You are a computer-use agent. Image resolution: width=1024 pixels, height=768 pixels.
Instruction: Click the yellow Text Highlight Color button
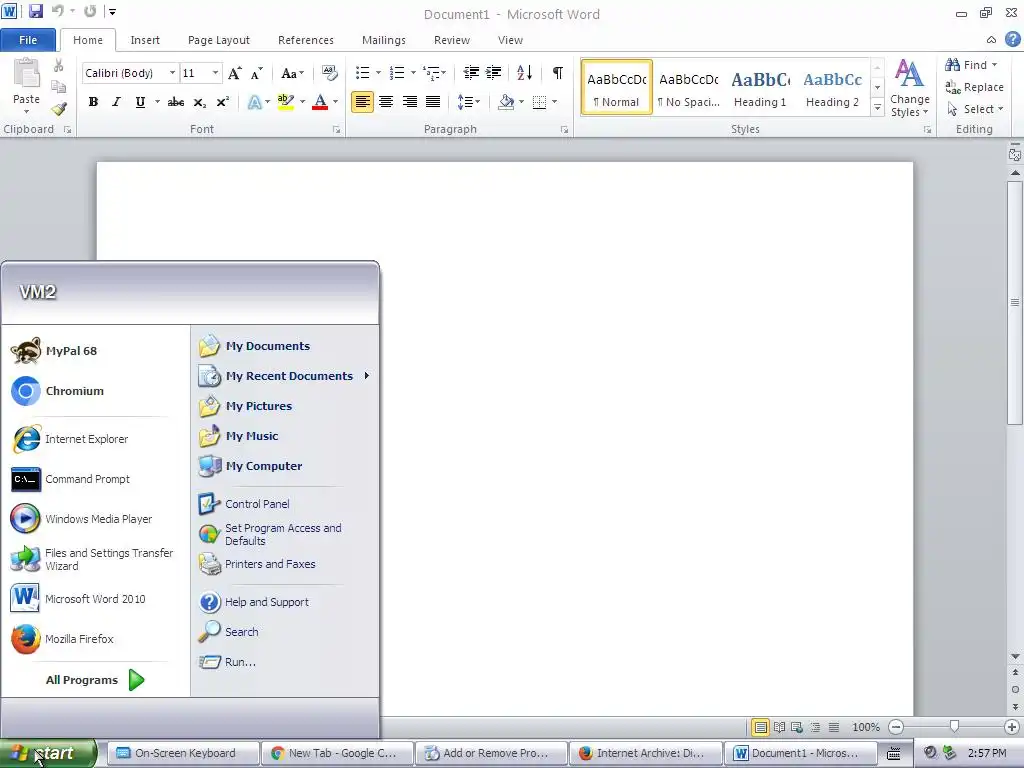click(285, 102)
